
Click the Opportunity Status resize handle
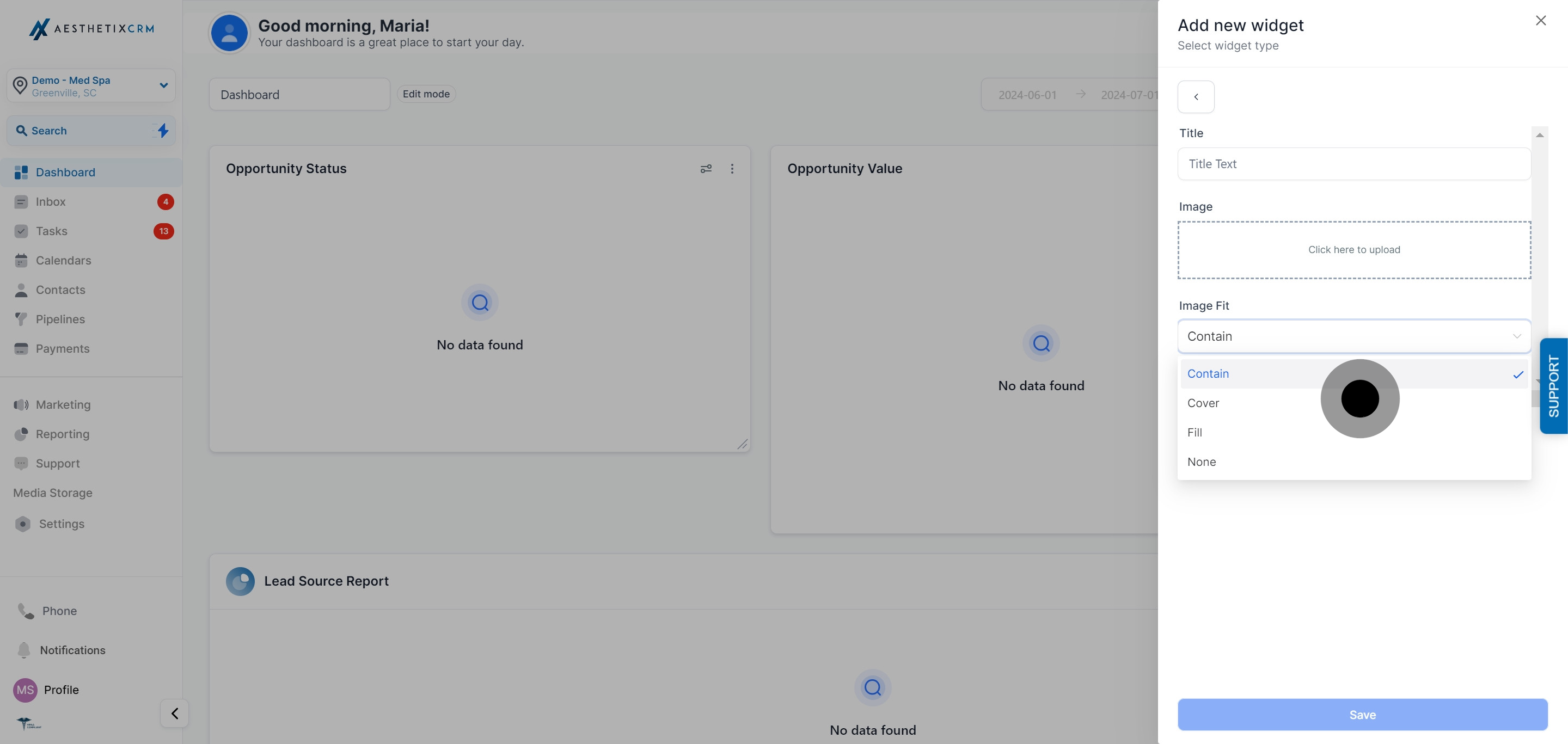(743, 445)
